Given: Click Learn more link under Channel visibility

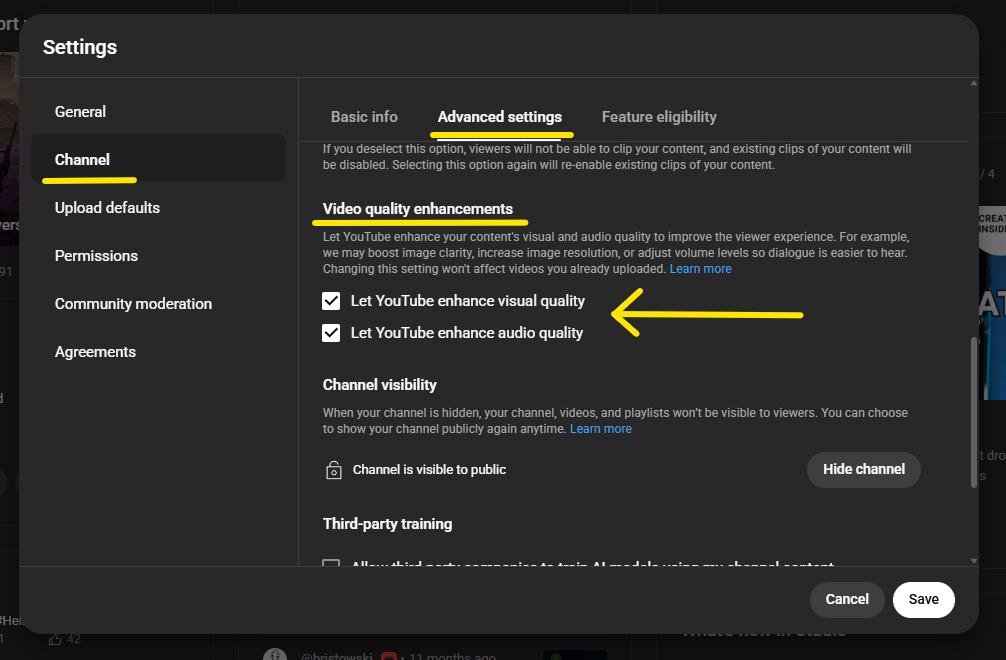Looking at the screenshot, I should point(600,429).
